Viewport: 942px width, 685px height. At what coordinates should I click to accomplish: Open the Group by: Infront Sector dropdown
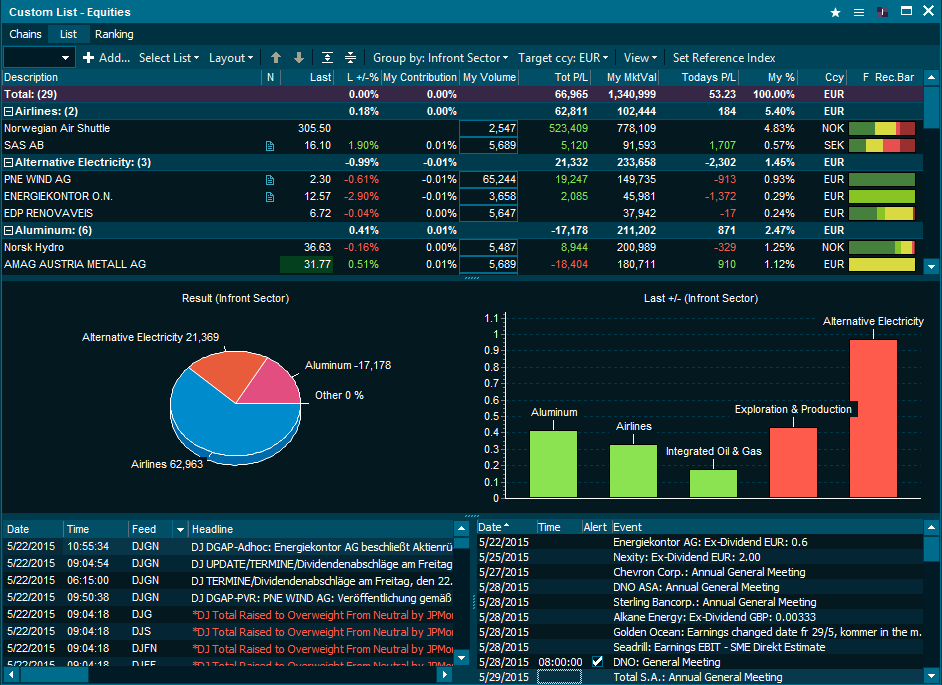pos(440,58)
